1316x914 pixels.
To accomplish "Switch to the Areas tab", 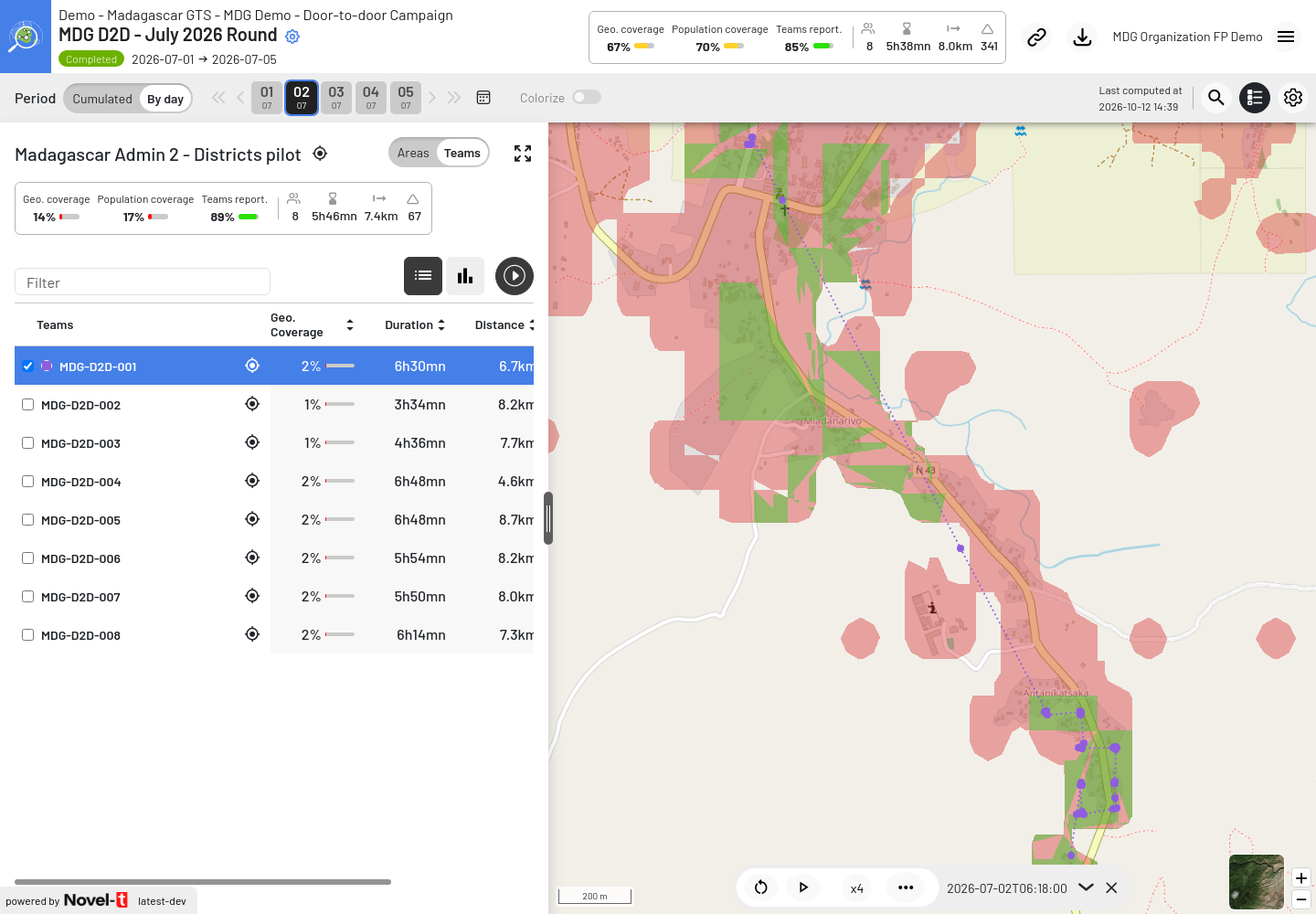I will 413,154.
